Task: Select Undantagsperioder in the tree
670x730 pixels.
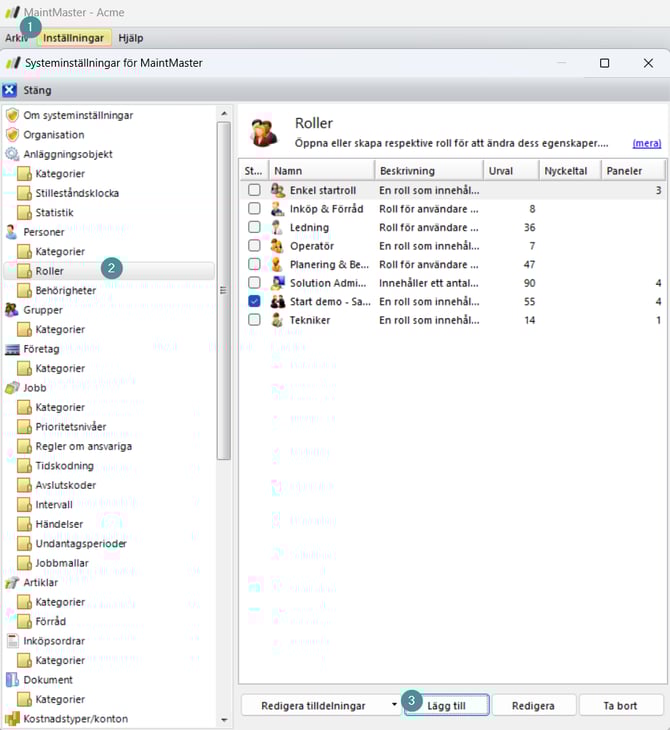Action: tap(81, 543)
